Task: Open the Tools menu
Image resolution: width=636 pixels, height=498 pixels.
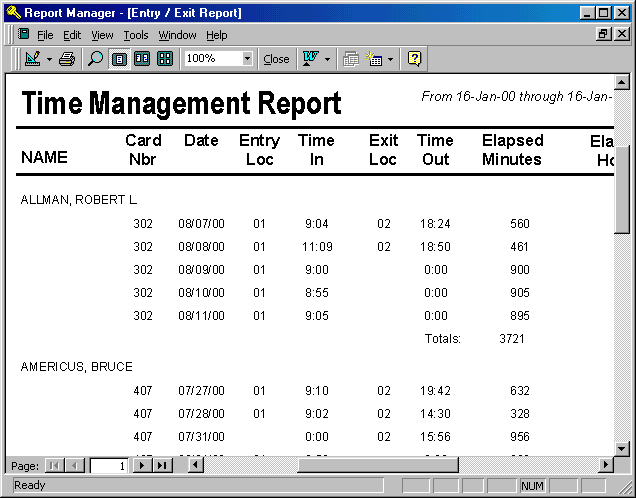Action: tap(136, 35)
